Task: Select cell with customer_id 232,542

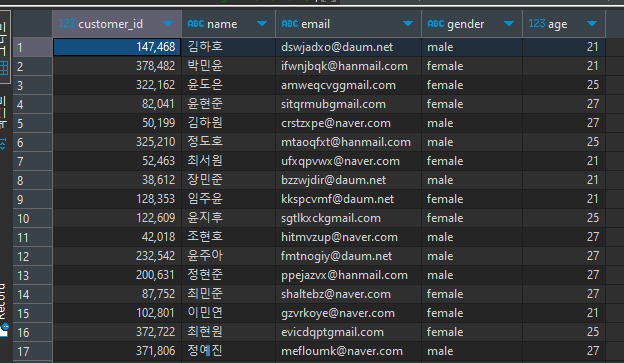Action: click(x=117, y=256)
